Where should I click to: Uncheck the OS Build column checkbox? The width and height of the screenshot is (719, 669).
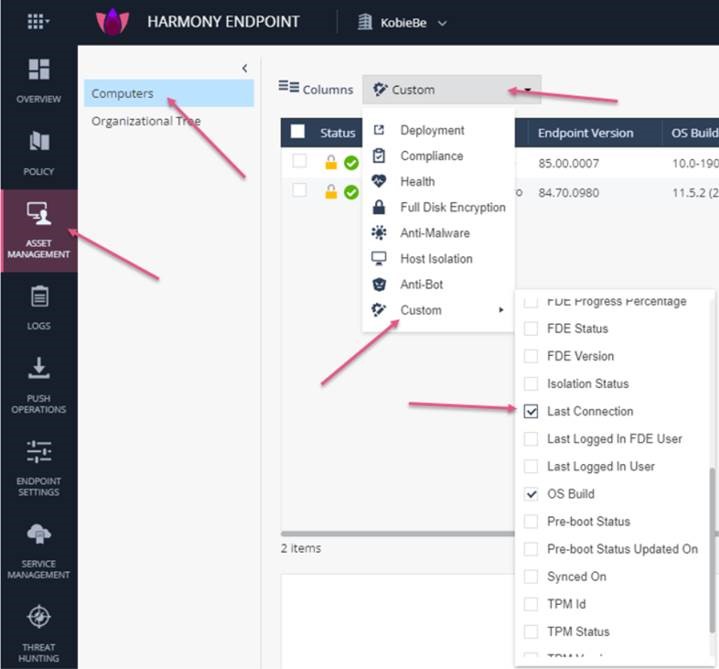click(x=531, y=494)
